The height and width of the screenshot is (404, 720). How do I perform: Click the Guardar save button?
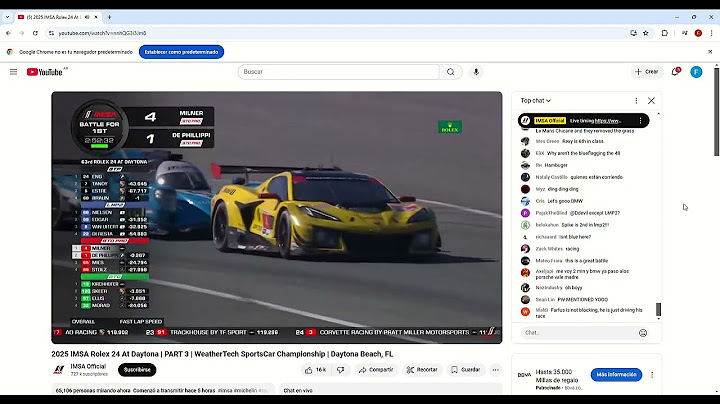[x=466, y=370]
